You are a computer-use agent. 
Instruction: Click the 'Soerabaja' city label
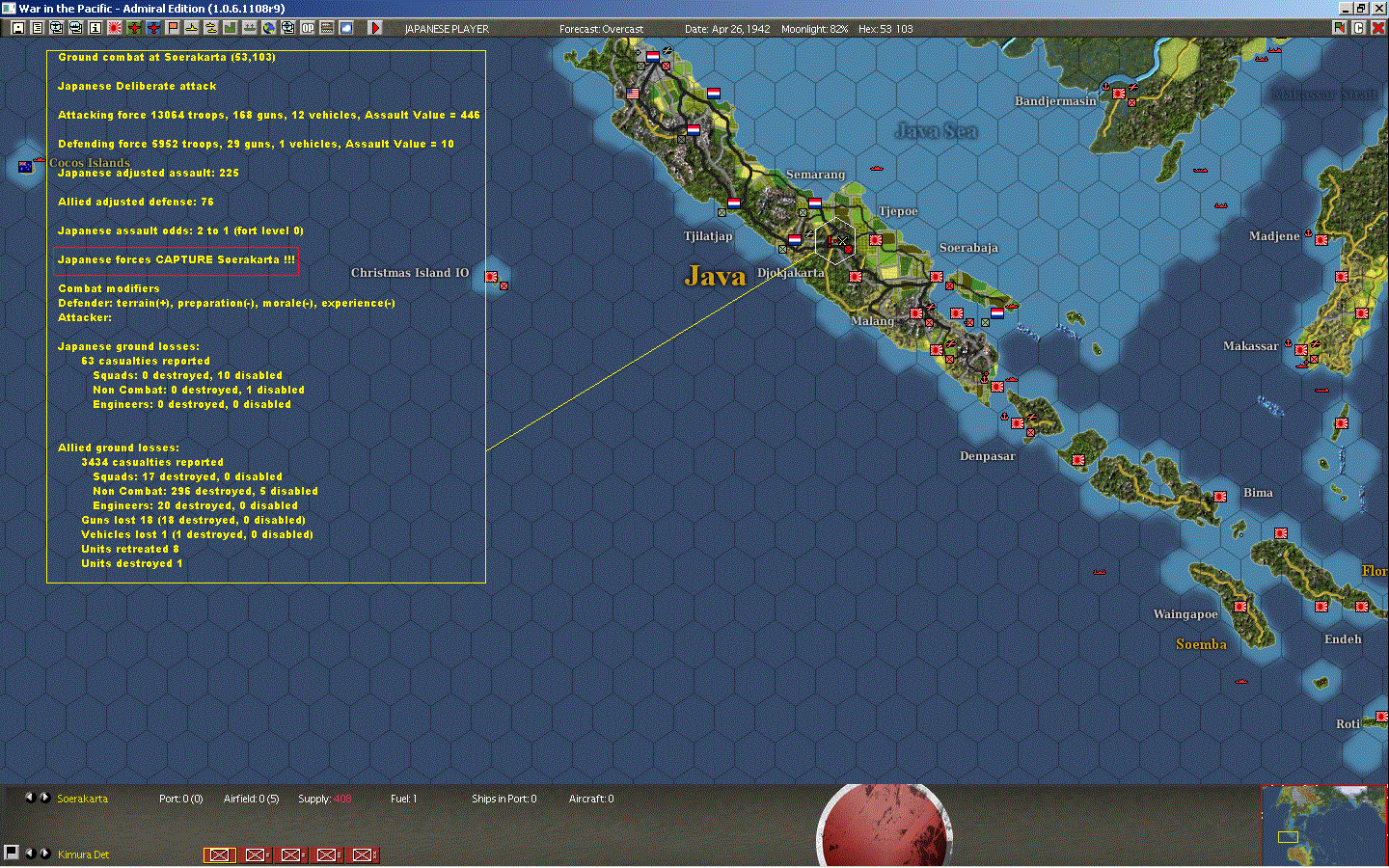point(968,248)
